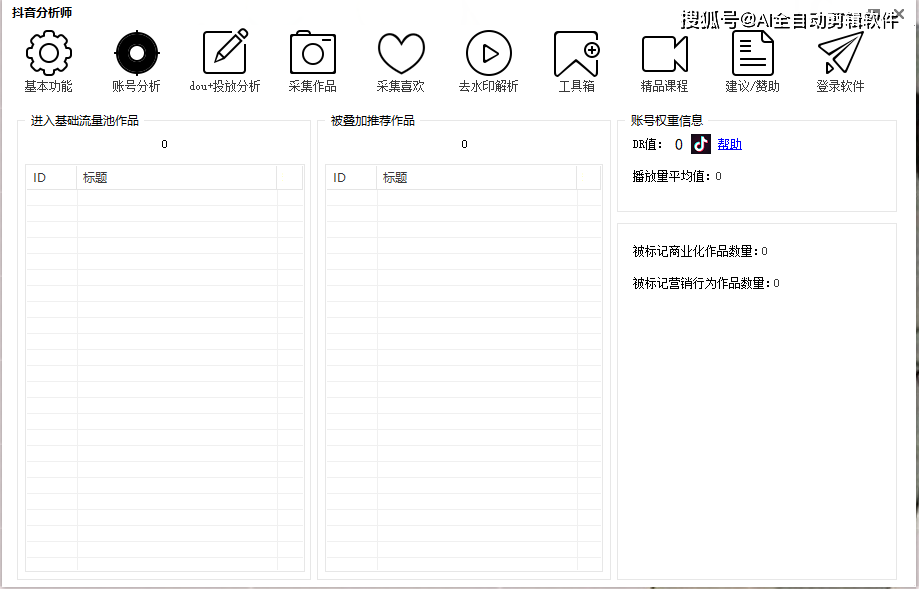Click the 被标记营销行为作品数量 text
The image size is (919, 589).
(x=702, y=284)
